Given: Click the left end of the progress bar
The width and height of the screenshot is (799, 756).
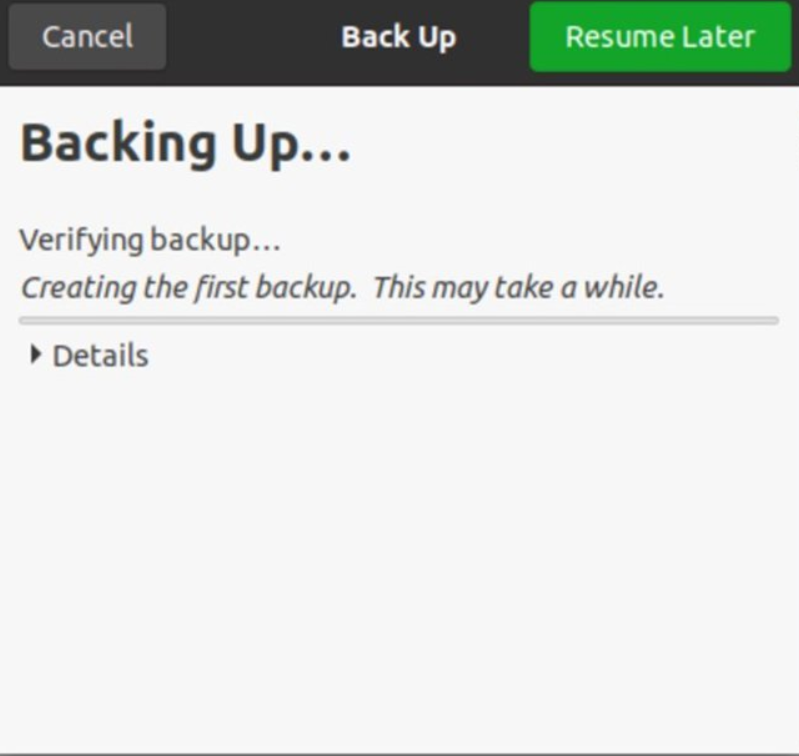Looking at the screenshot, I should [26, 321].
